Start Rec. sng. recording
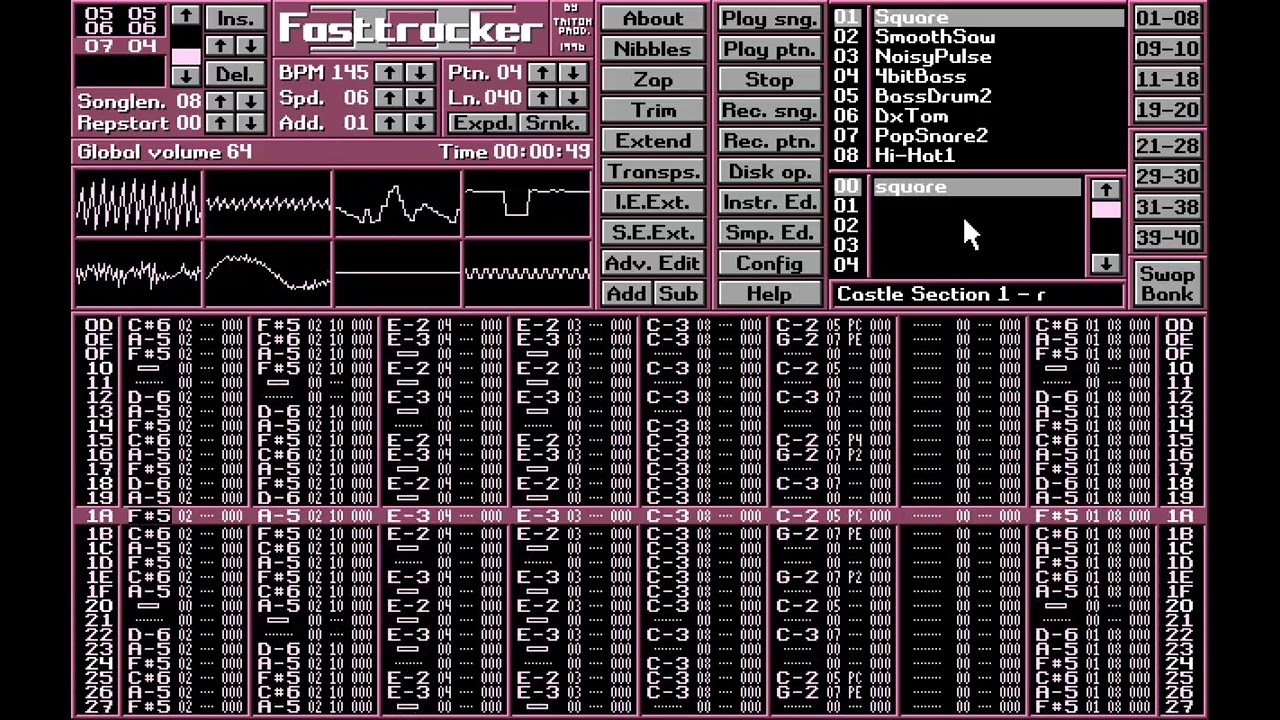This screenshot has height=720, width=1280. click(x=768, y=110)
